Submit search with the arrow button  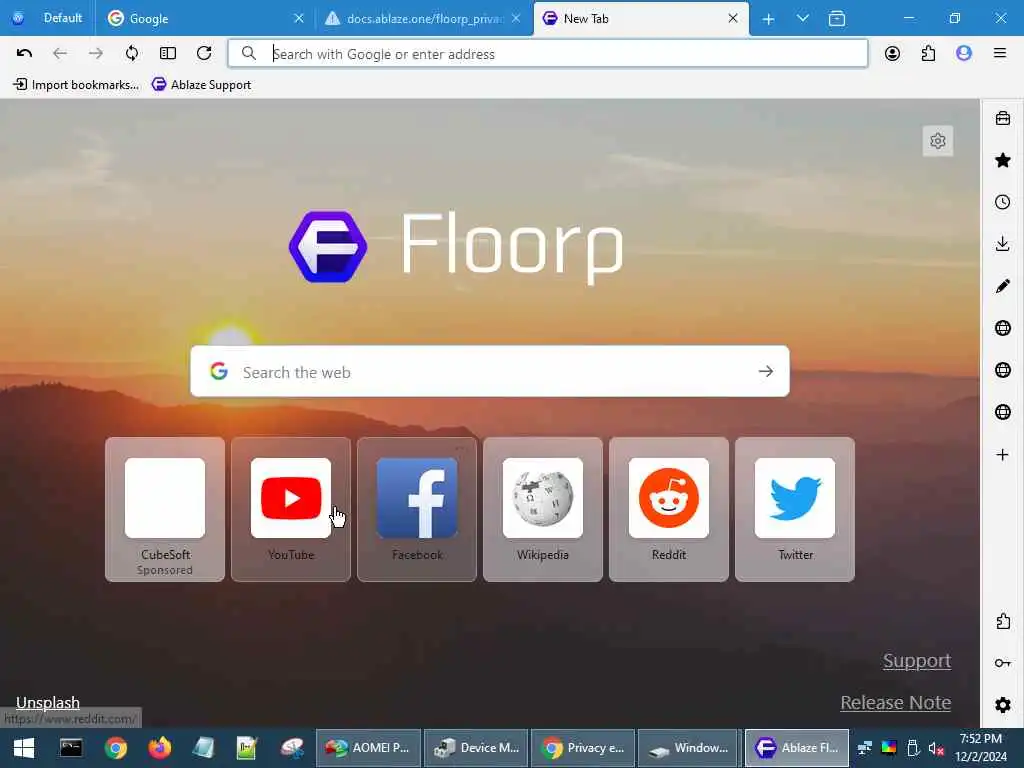click(765, 372)
